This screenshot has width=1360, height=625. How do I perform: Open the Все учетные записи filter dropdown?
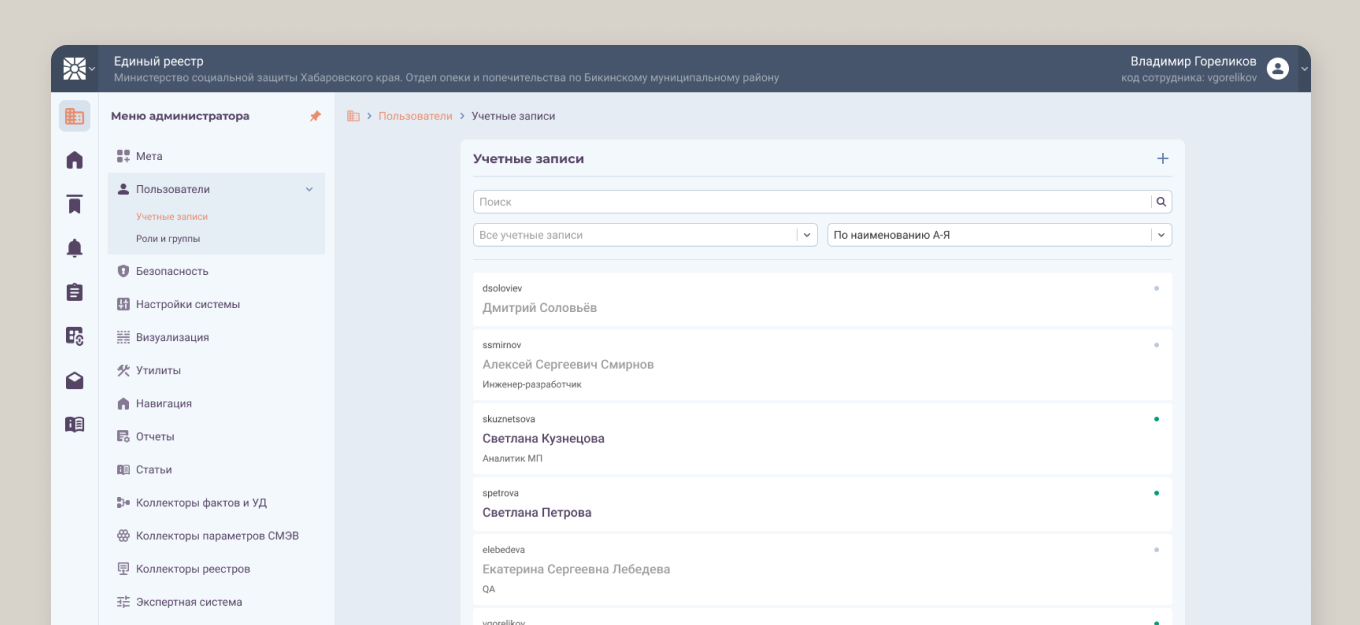pyautogui.click(x=645, y=235)
